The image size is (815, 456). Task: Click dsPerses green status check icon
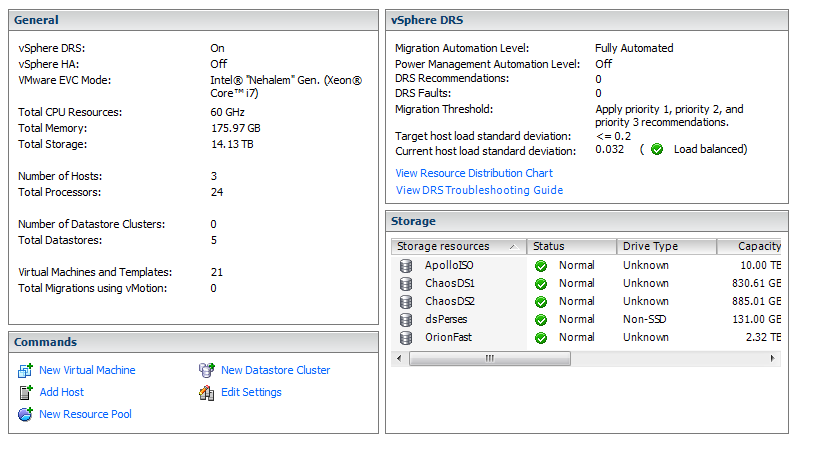[541, 320]
